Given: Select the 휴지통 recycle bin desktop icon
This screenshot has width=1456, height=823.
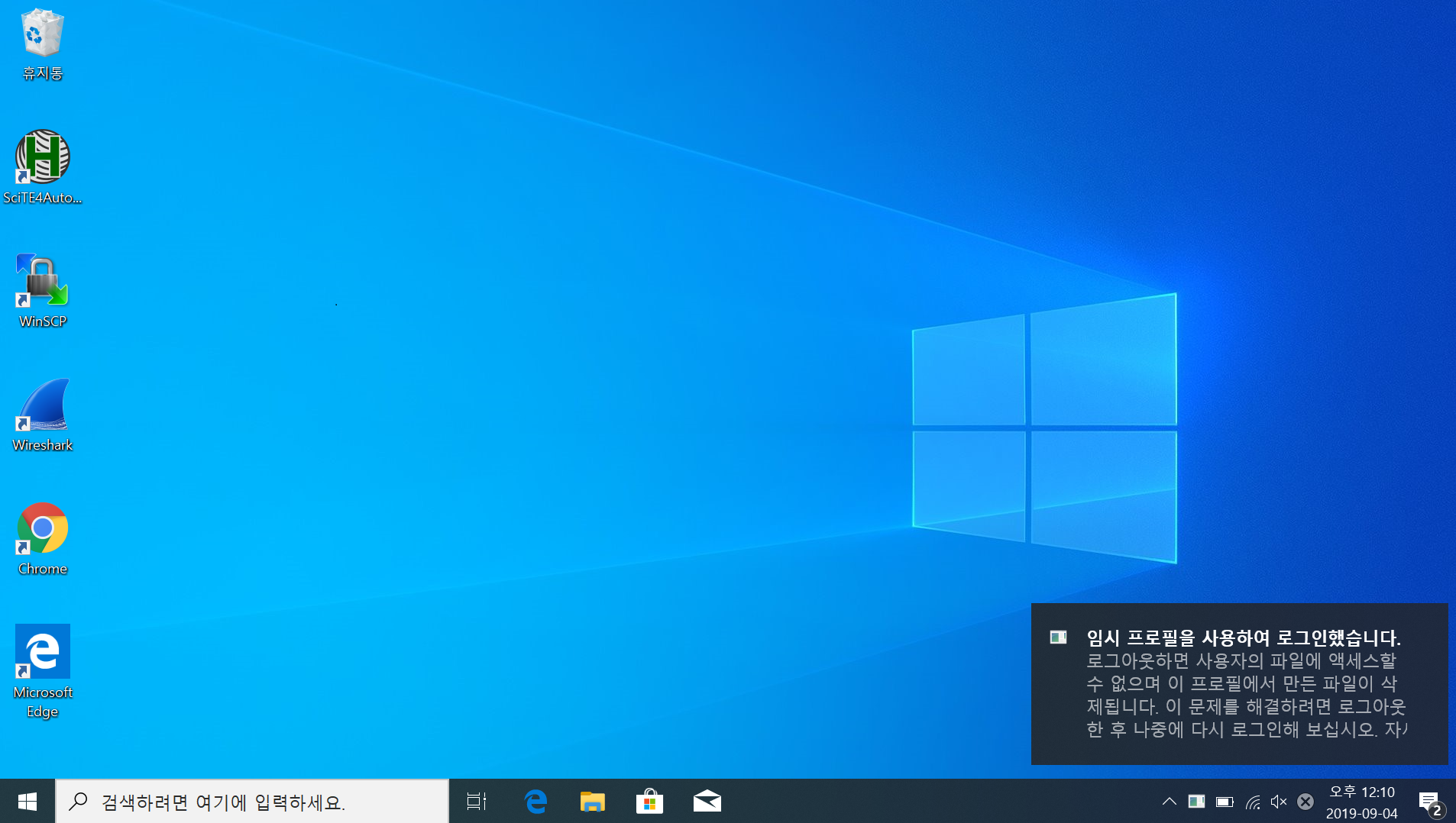Looking at the screenshot, I should pos(43,44).
